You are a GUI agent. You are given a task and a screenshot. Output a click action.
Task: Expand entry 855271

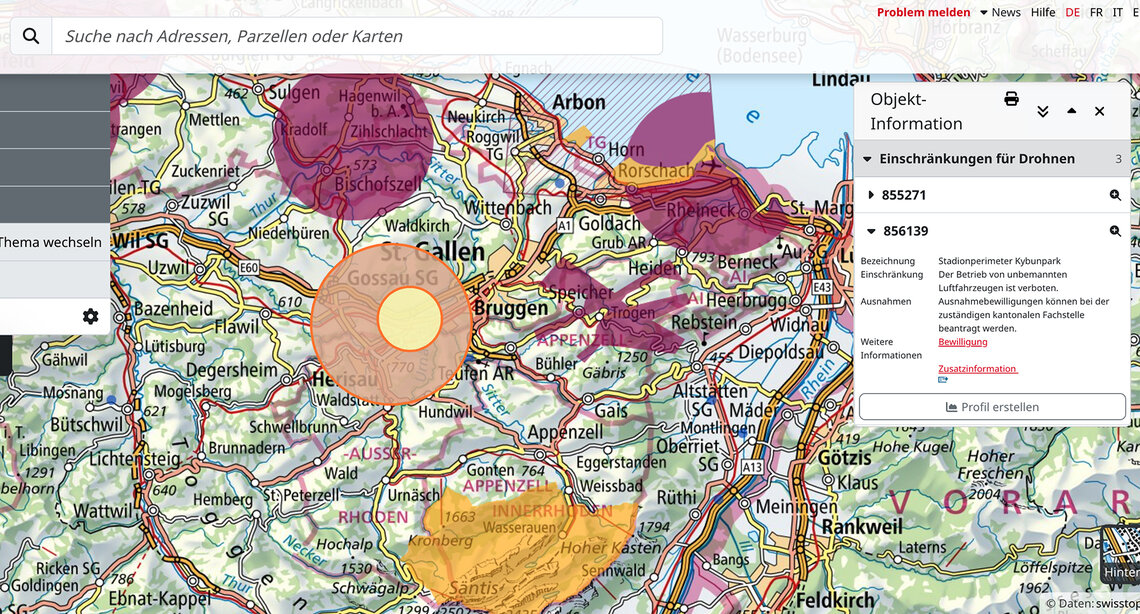(871, 195)
